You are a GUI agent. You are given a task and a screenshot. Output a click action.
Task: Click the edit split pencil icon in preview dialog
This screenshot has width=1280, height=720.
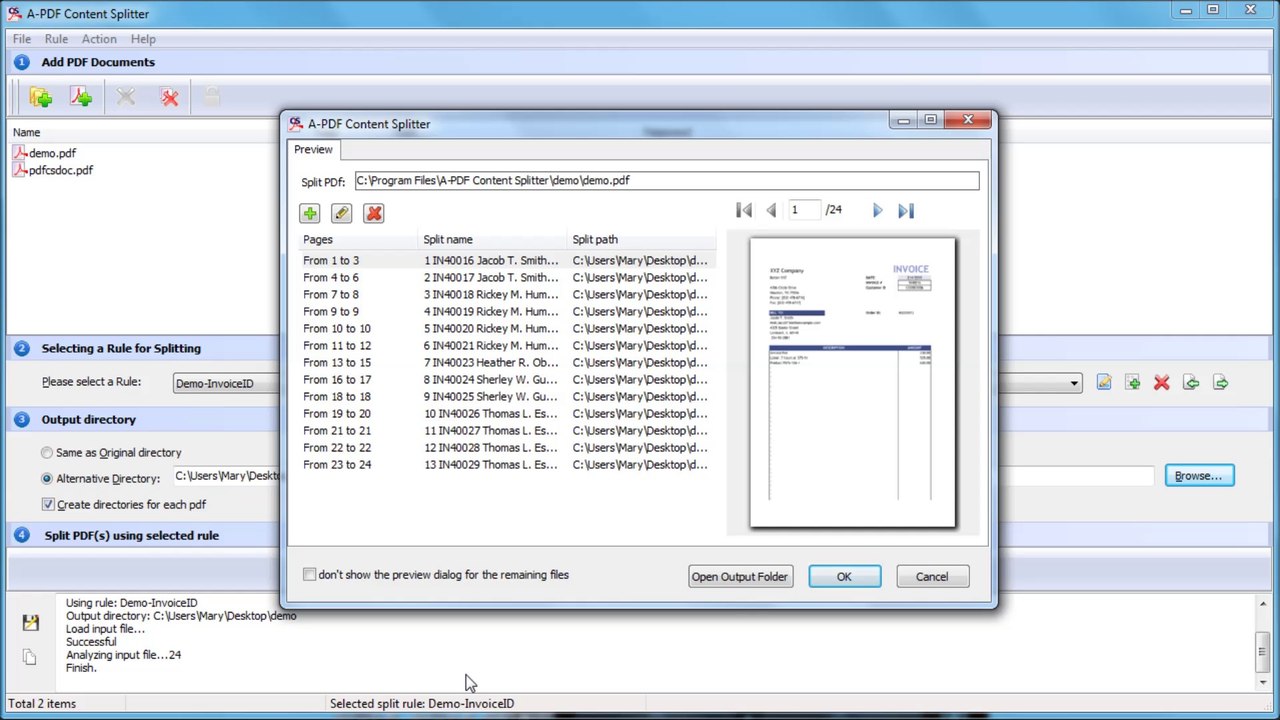pyautogui.click(x=341, y=213)
